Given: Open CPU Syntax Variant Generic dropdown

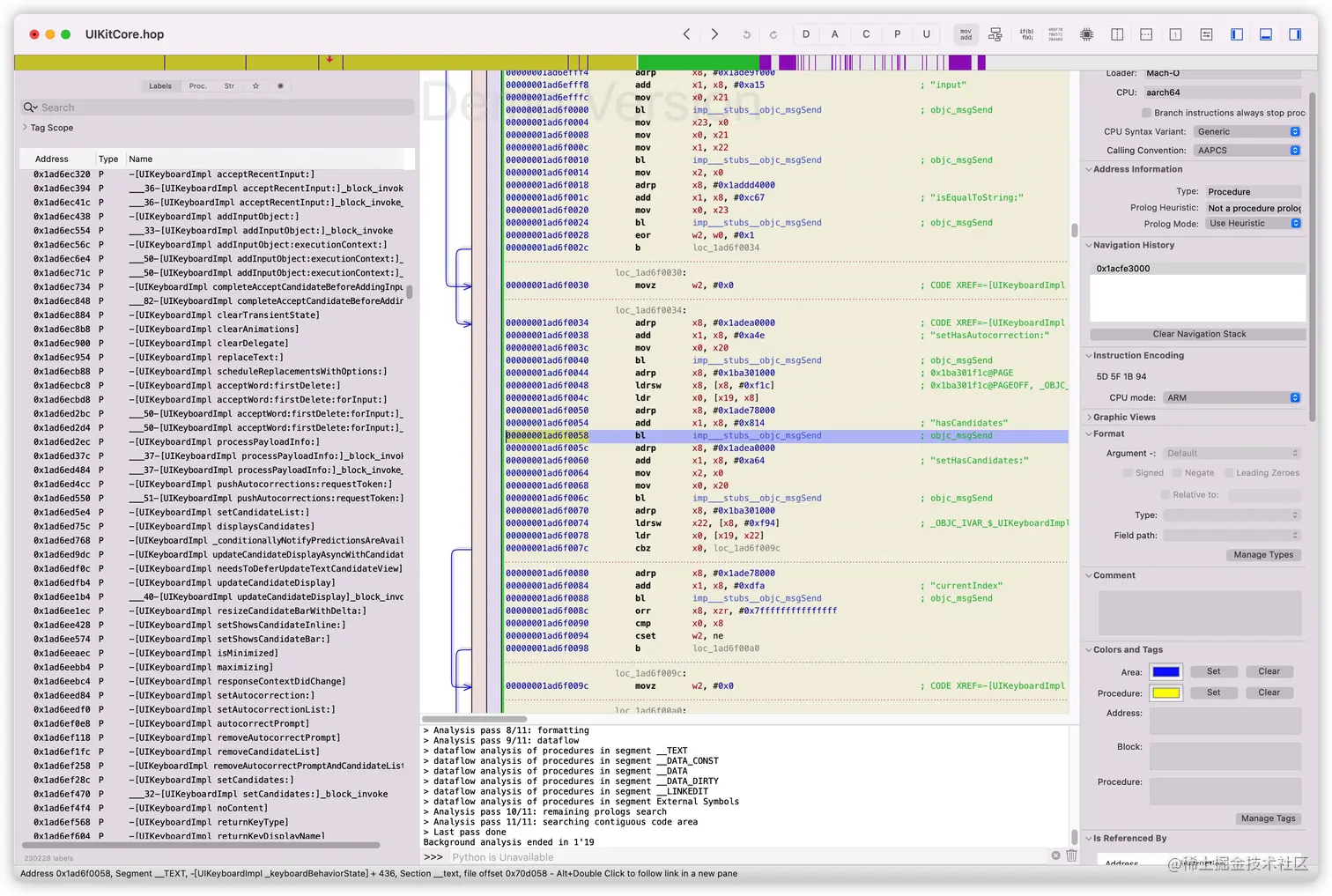Looking at the screenshot, I should pyautogui.click(x=1247, y=131).
